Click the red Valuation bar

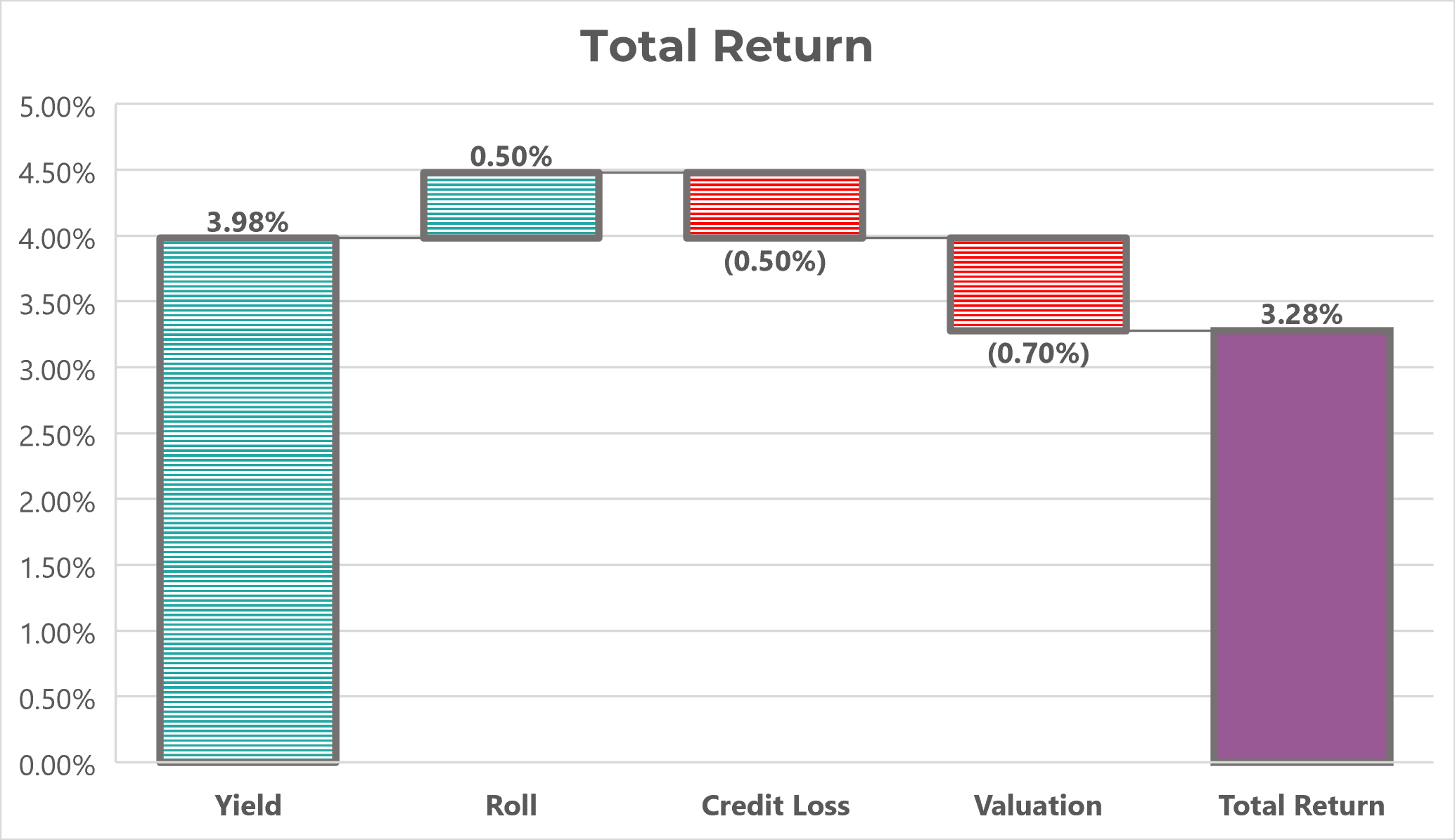pyautogui.click(x=1038, y=284)
